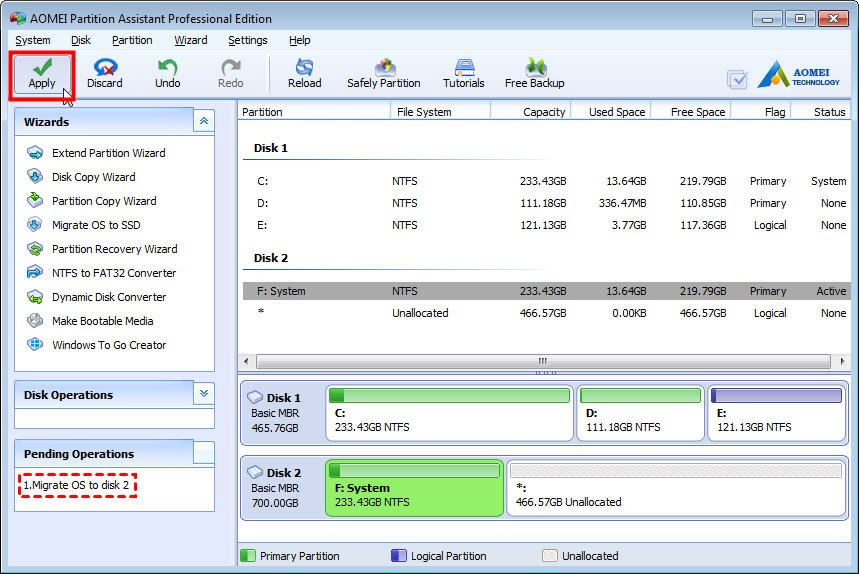
Task: Open the Settings menu
Action: click(x=248, y=40)
